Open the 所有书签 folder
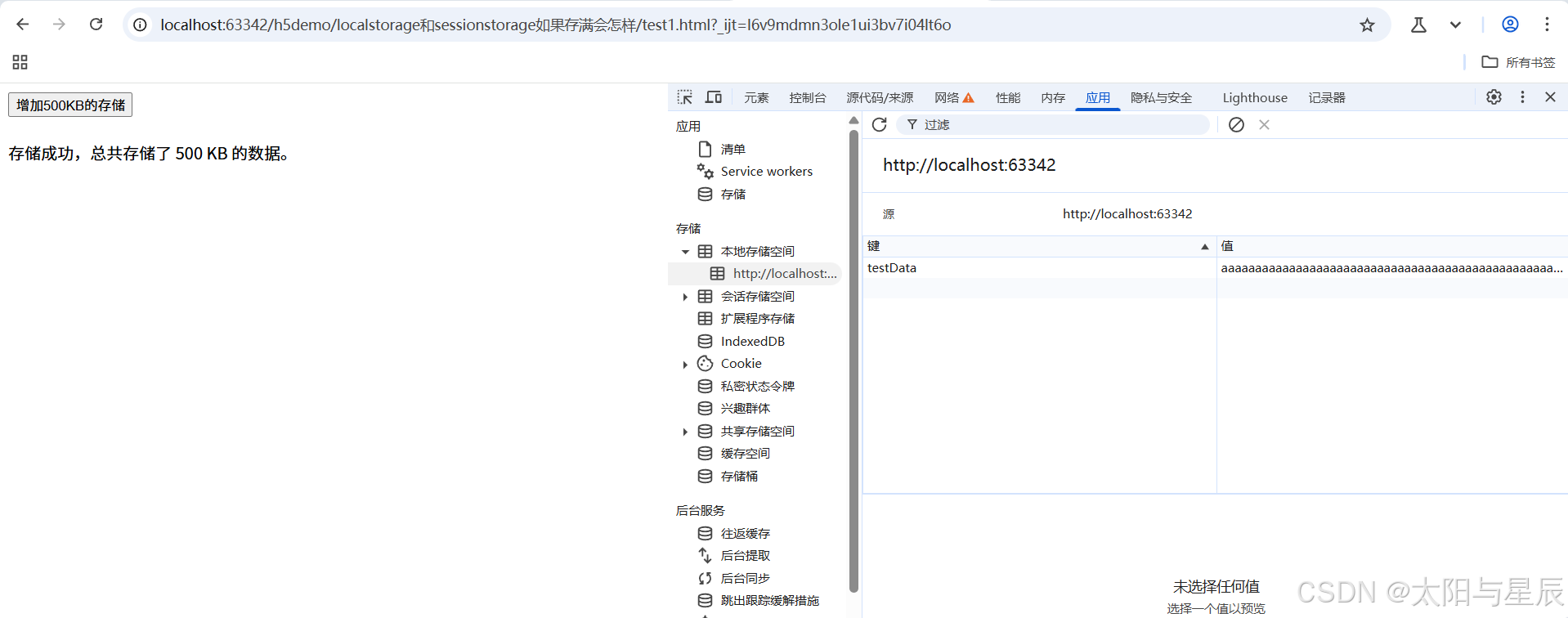 [x=1518, y=62]
